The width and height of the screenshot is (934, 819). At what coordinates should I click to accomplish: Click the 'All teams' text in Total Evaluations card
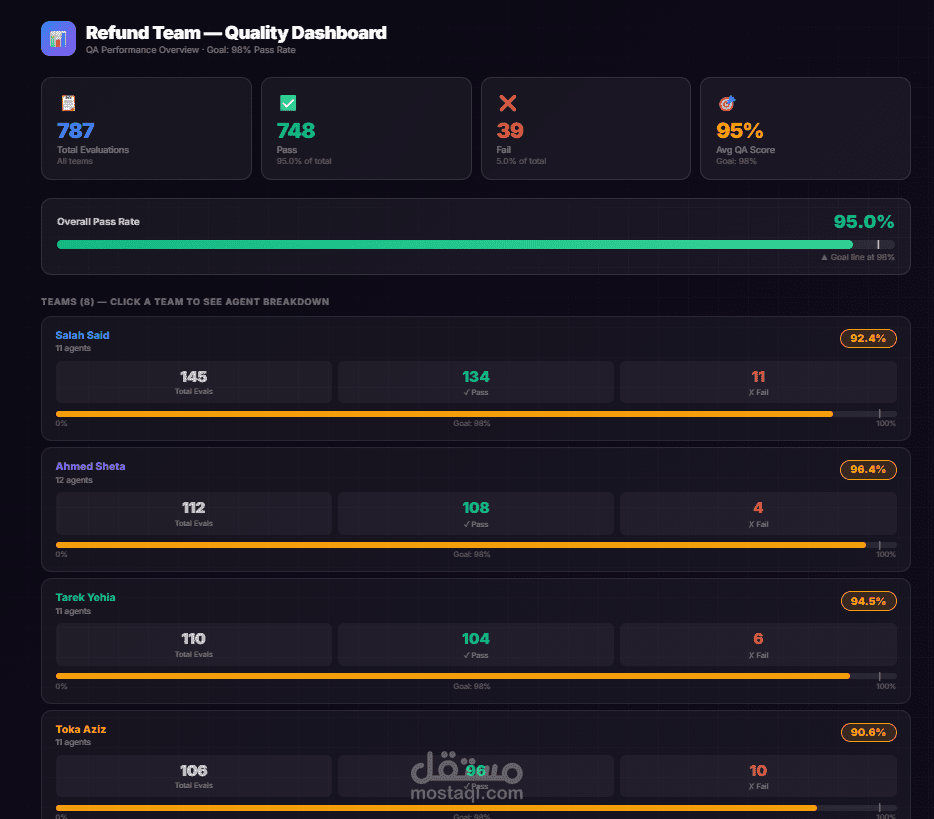click(74, 161)
